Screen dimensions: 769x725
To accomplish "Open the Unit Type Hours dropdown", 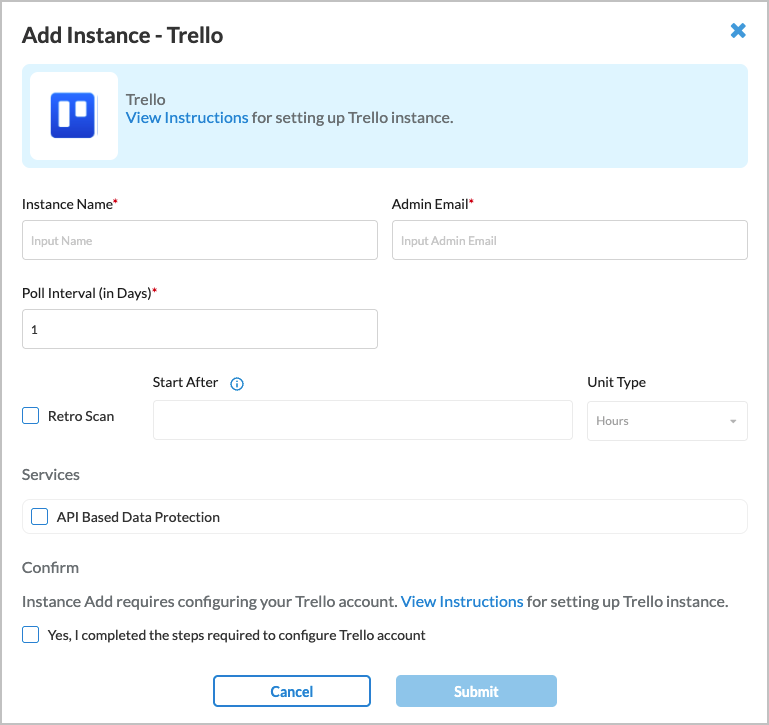I will click(x=667, y=421).
